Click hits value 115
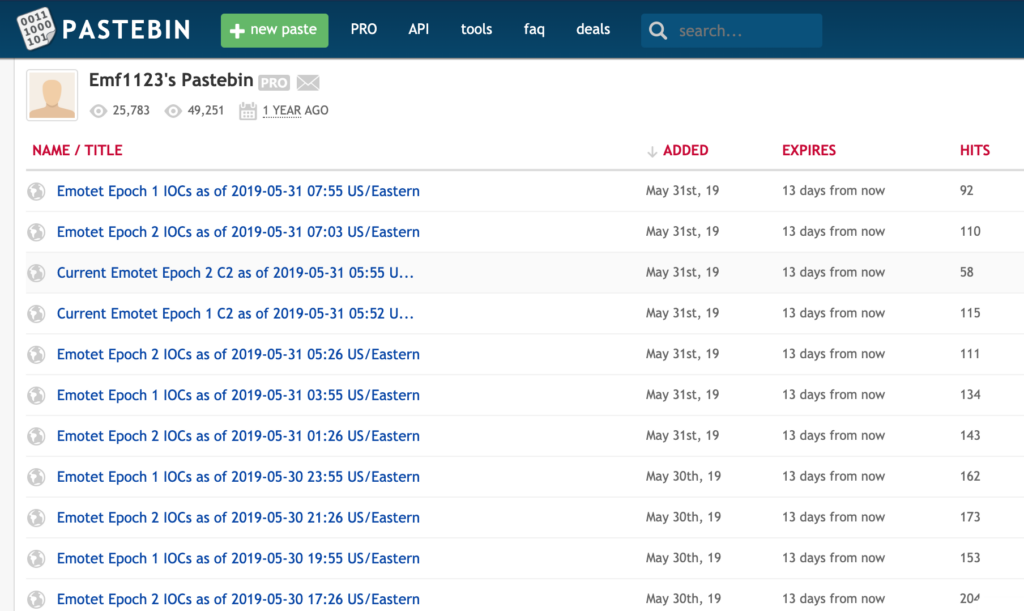This screenshot has width=1024, height=611. coord(970,313)
